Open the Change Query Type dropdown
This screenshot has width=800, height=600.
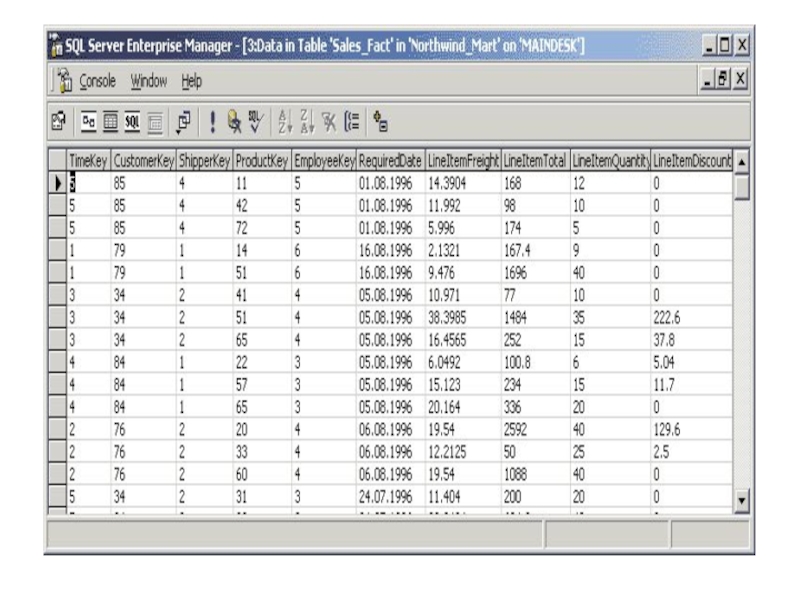point(183,122)
